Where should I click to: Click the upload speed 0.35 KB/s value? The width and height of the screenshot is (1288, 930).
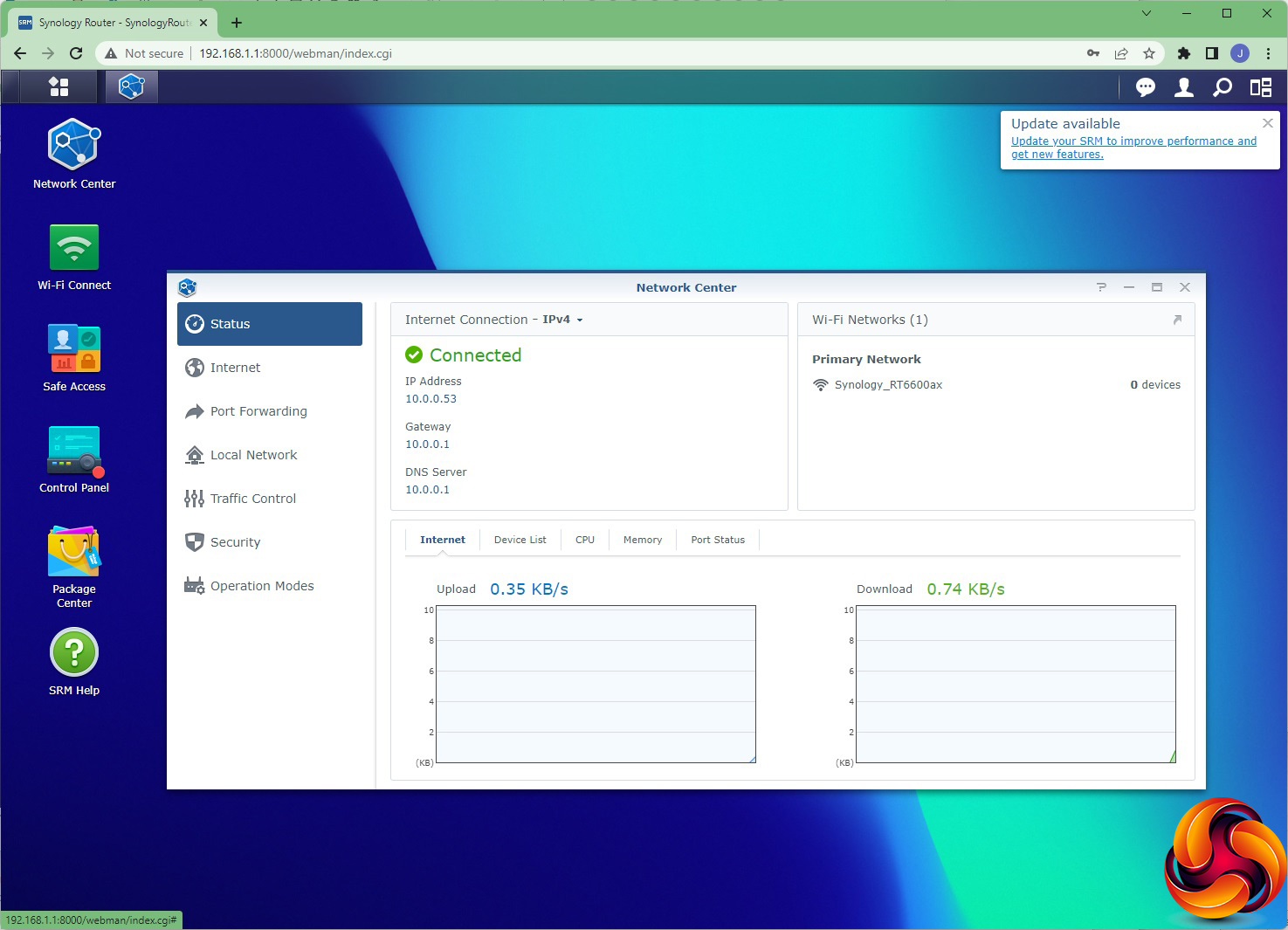(x=529, y=589)
